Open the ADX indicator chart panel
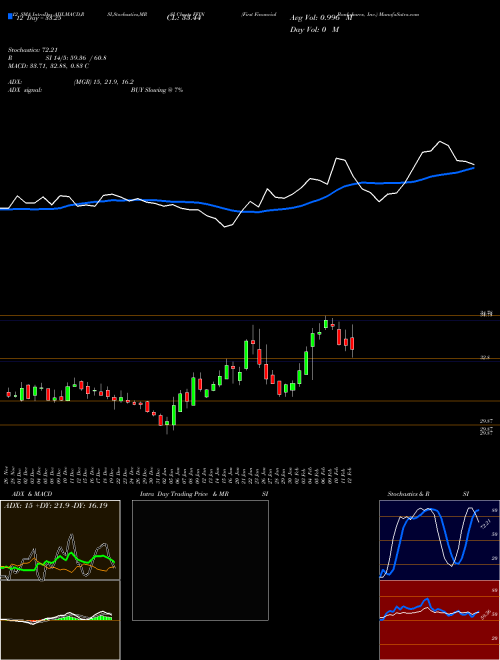The height and width of the screenshot is (660, 500). point(60,540)
